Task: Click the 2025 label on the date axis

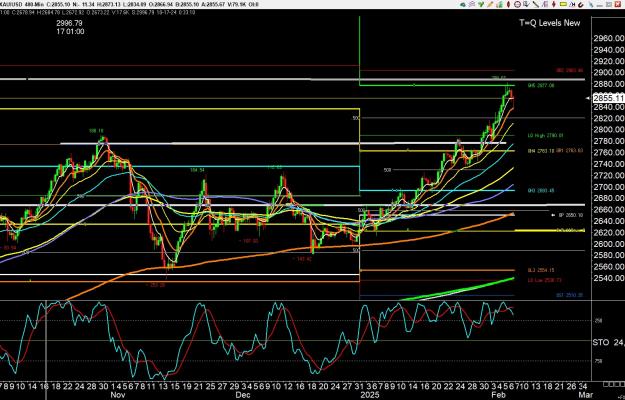Action: click(x=369, y=395)
